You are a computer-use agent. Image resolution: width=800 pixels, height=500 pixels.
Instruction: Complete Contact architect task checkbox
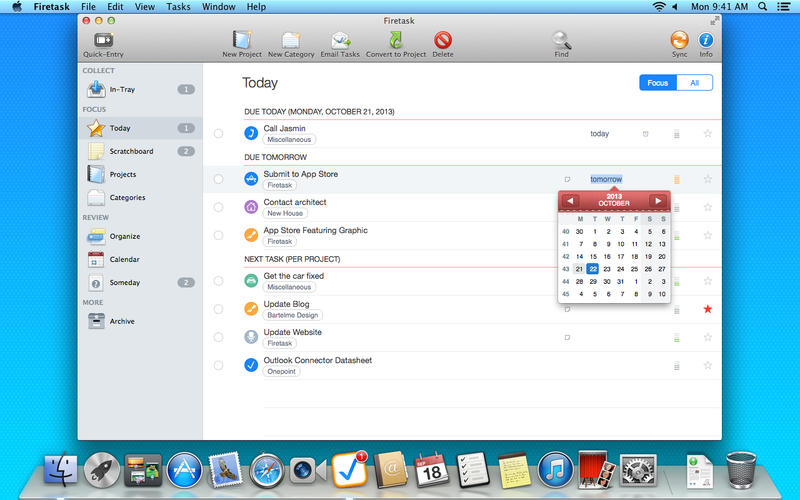click(218, 207)
